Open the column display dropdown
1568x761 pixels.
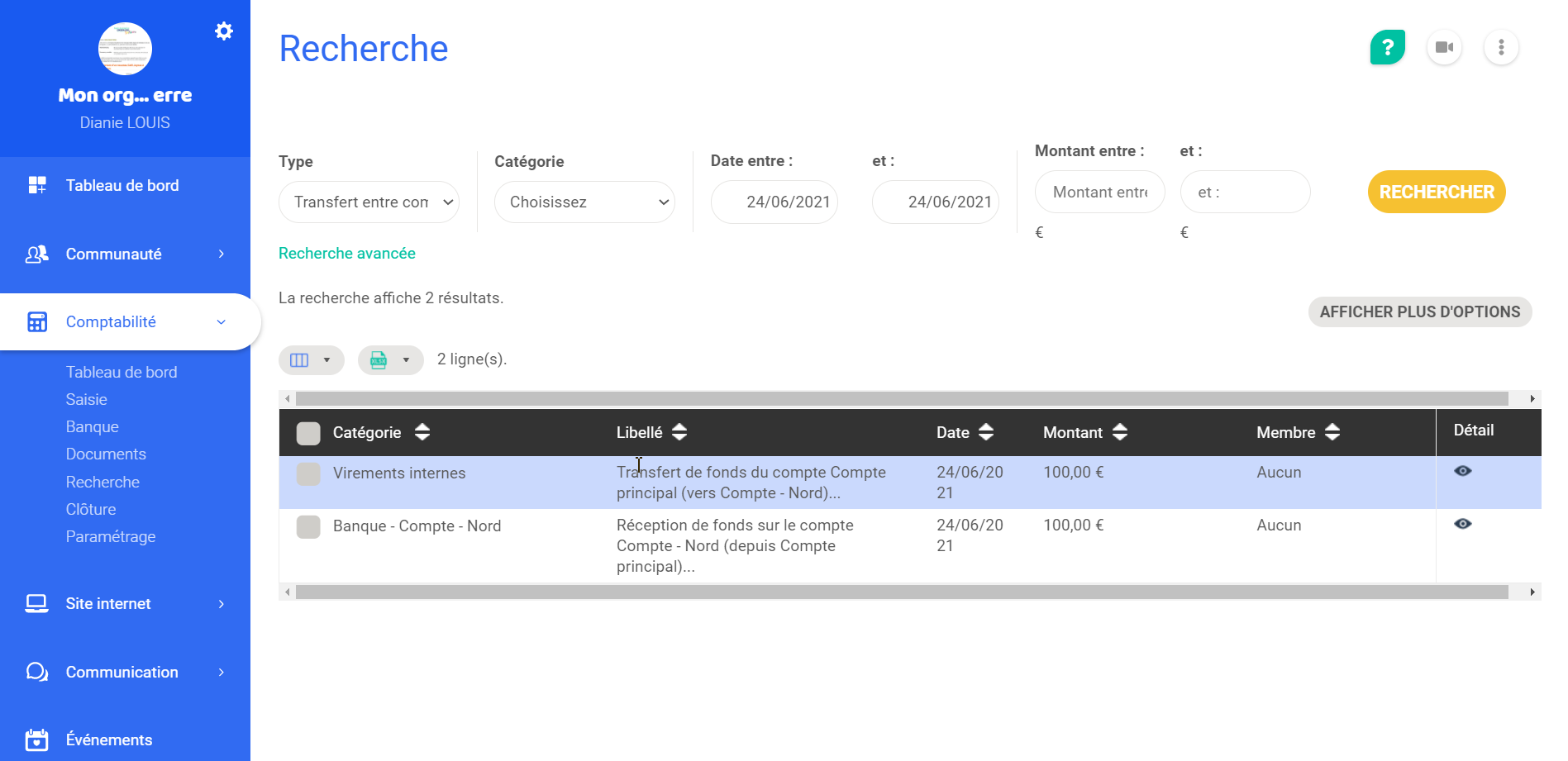311,360
